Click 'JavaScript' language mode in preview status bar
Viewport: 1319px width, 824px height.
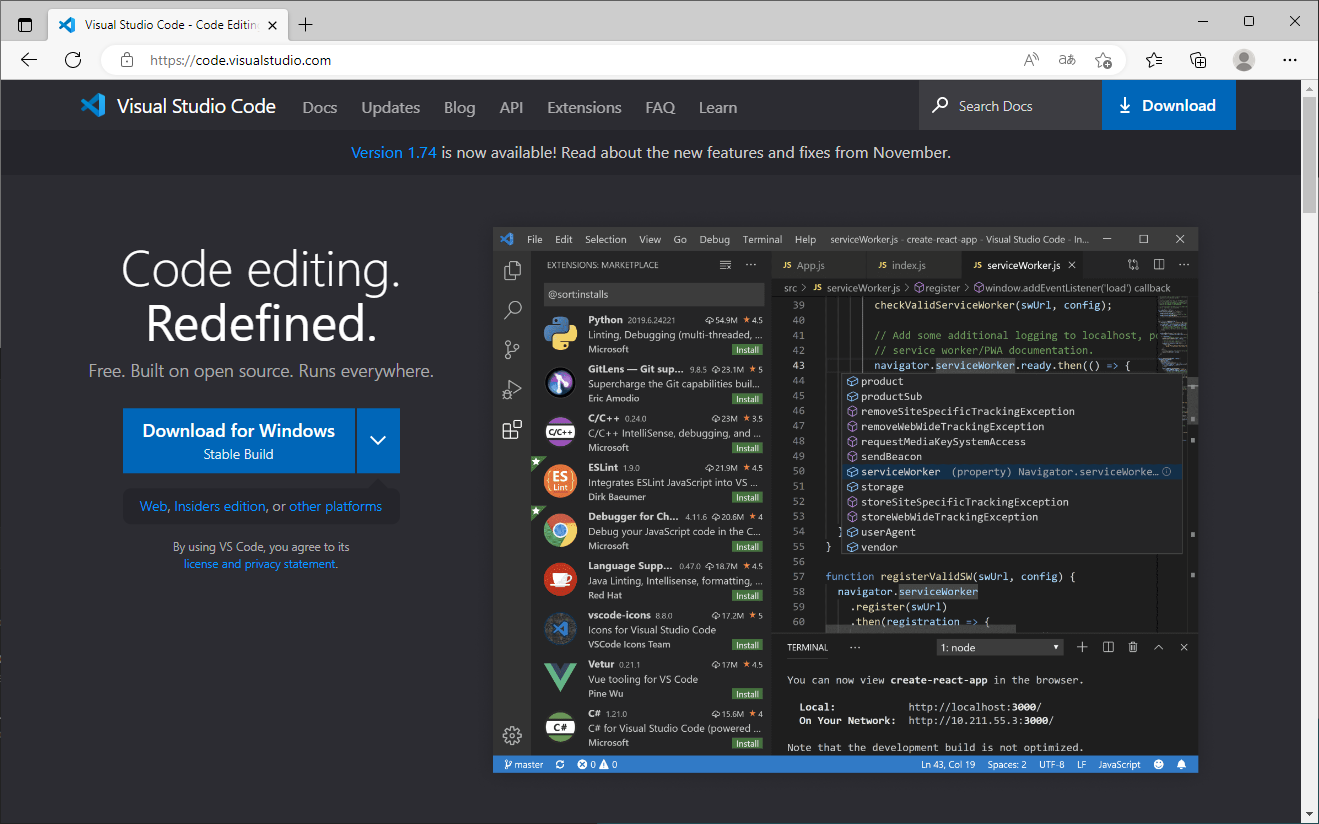[x=1119, y=764]
